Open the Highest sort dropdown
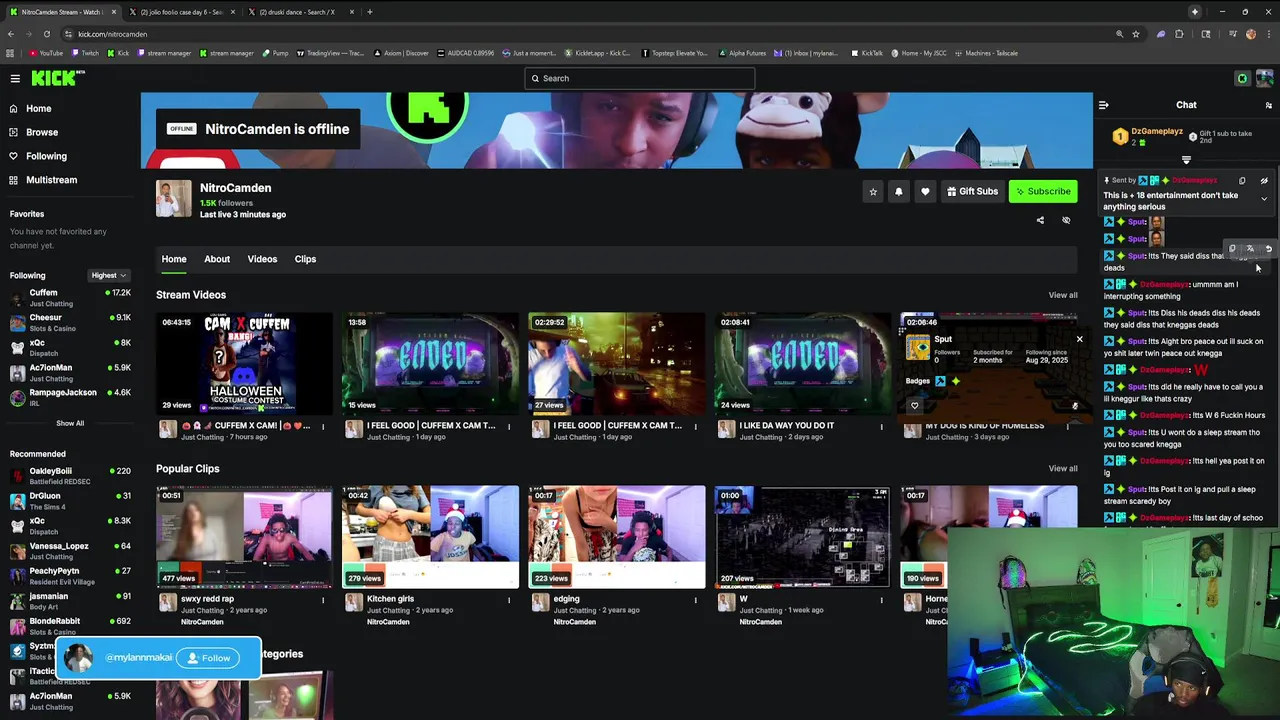The image size is (1280, 720). point(109,275)
